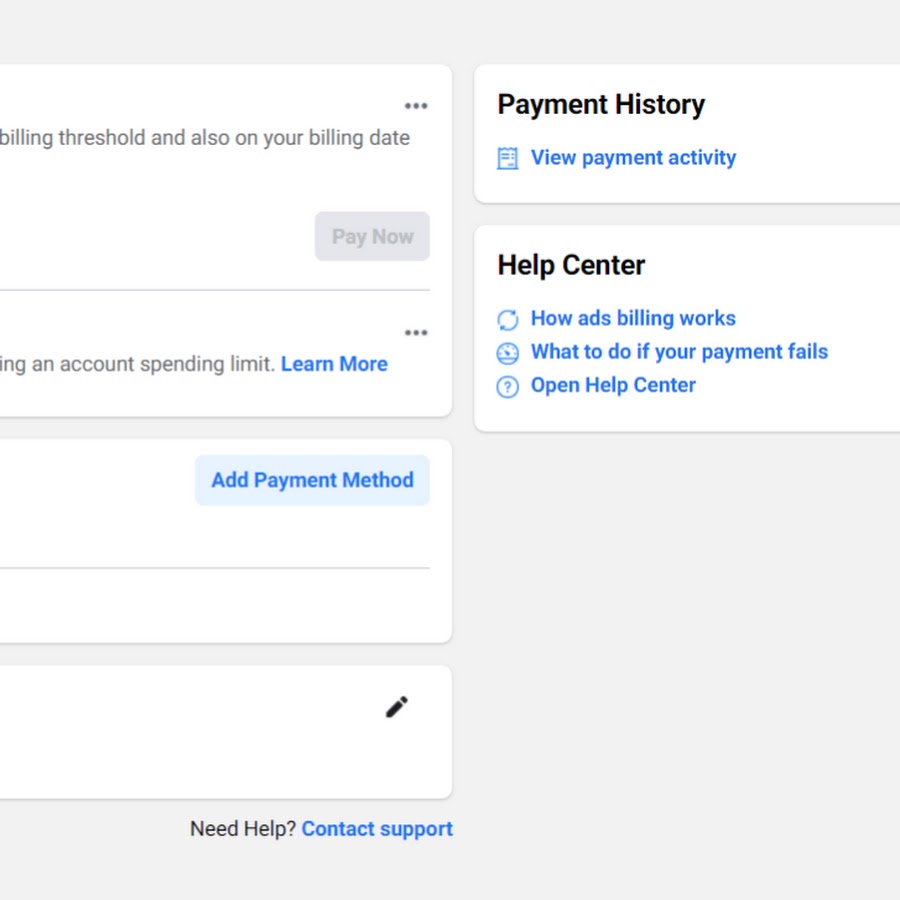Viewport: 900px width, 900px height.
Task: Click the Contact support link
Action: tap(377, 829)
